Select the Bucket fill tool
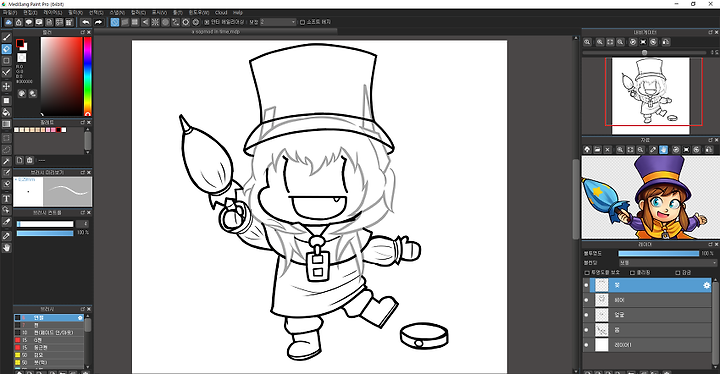This screenshot has height=374, width=720. (x=6, y=112)
